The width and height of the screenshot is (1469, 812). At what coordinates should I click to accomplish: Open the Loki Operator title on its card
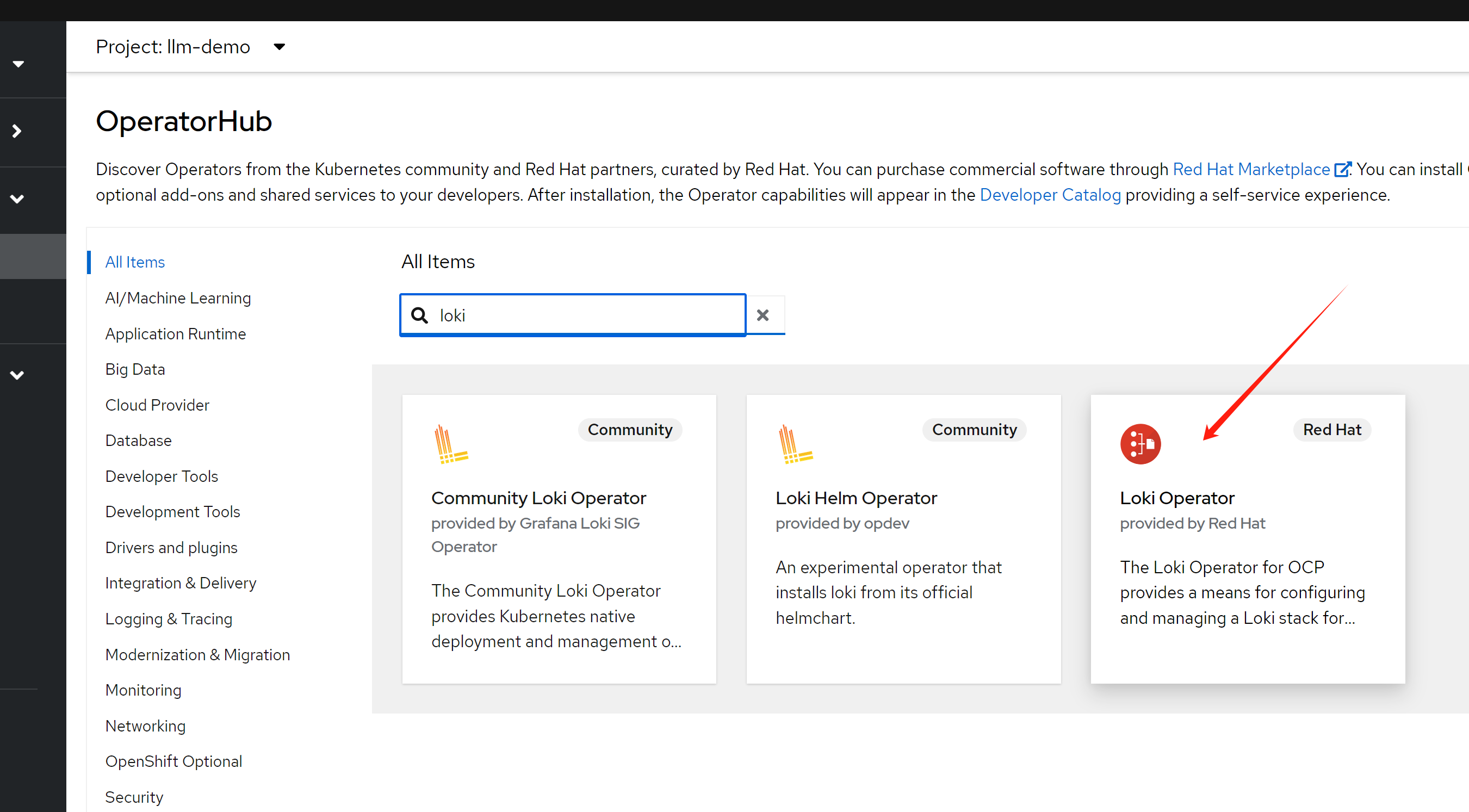tap(1176, 498)
